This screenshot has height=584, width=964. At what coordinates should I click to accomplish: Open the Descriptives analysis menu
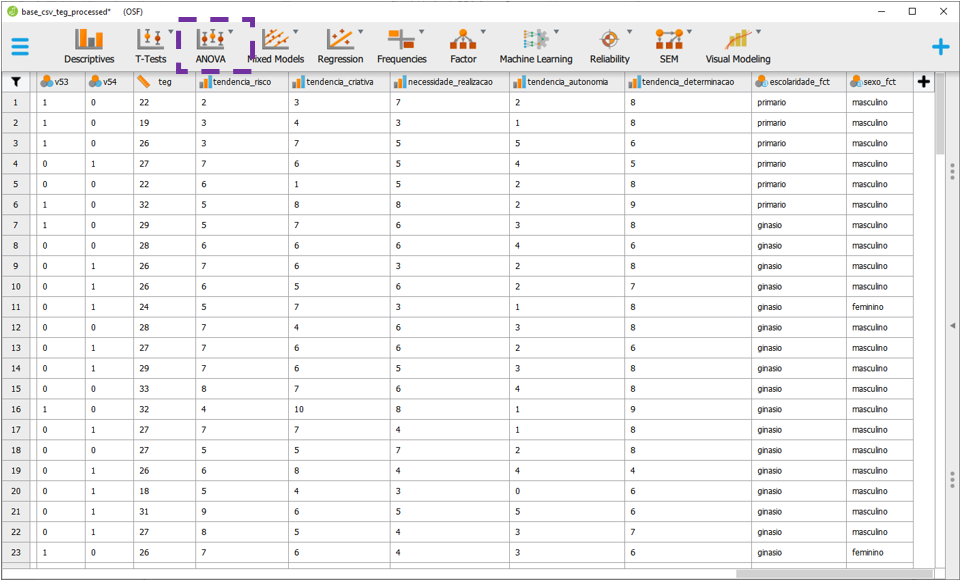pos(89,46)
